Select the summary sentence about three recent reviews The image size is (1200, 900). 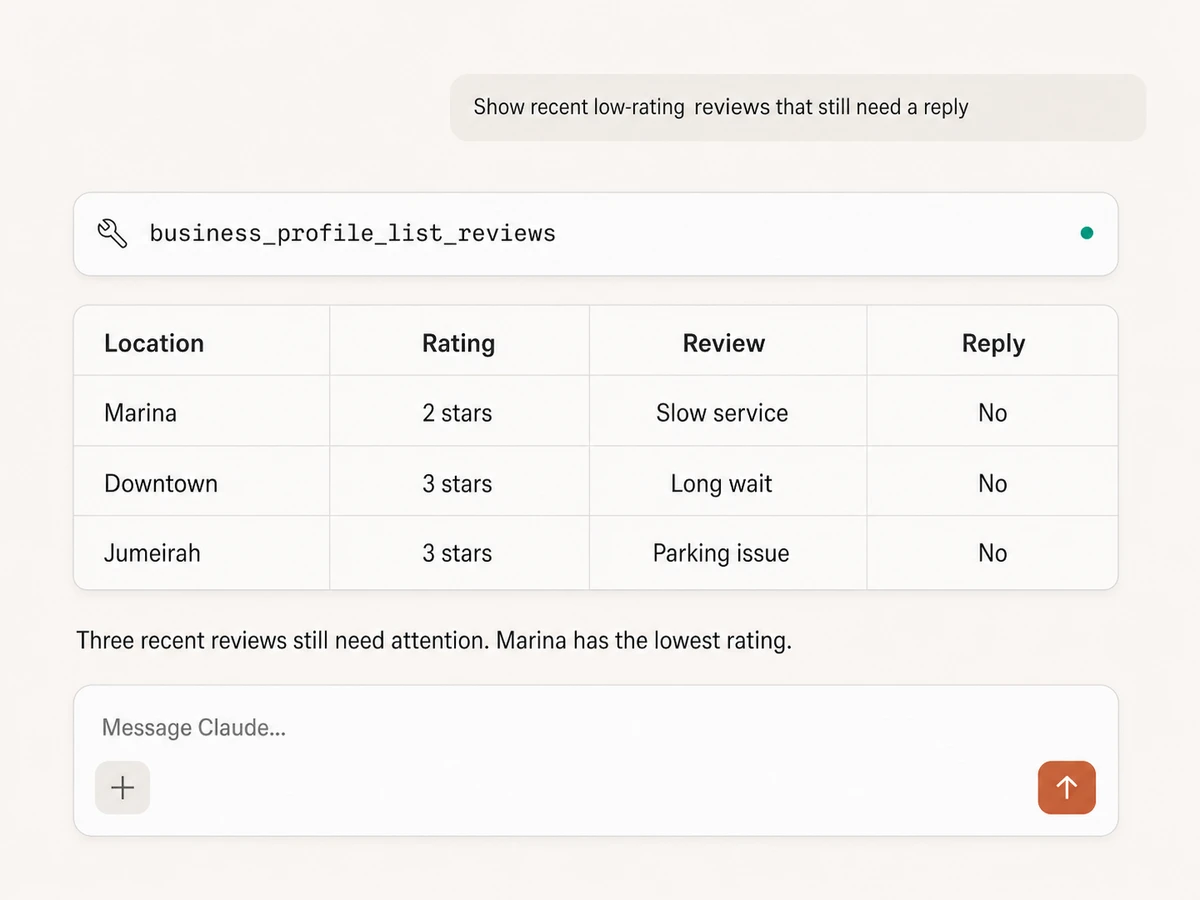[434, 640]
